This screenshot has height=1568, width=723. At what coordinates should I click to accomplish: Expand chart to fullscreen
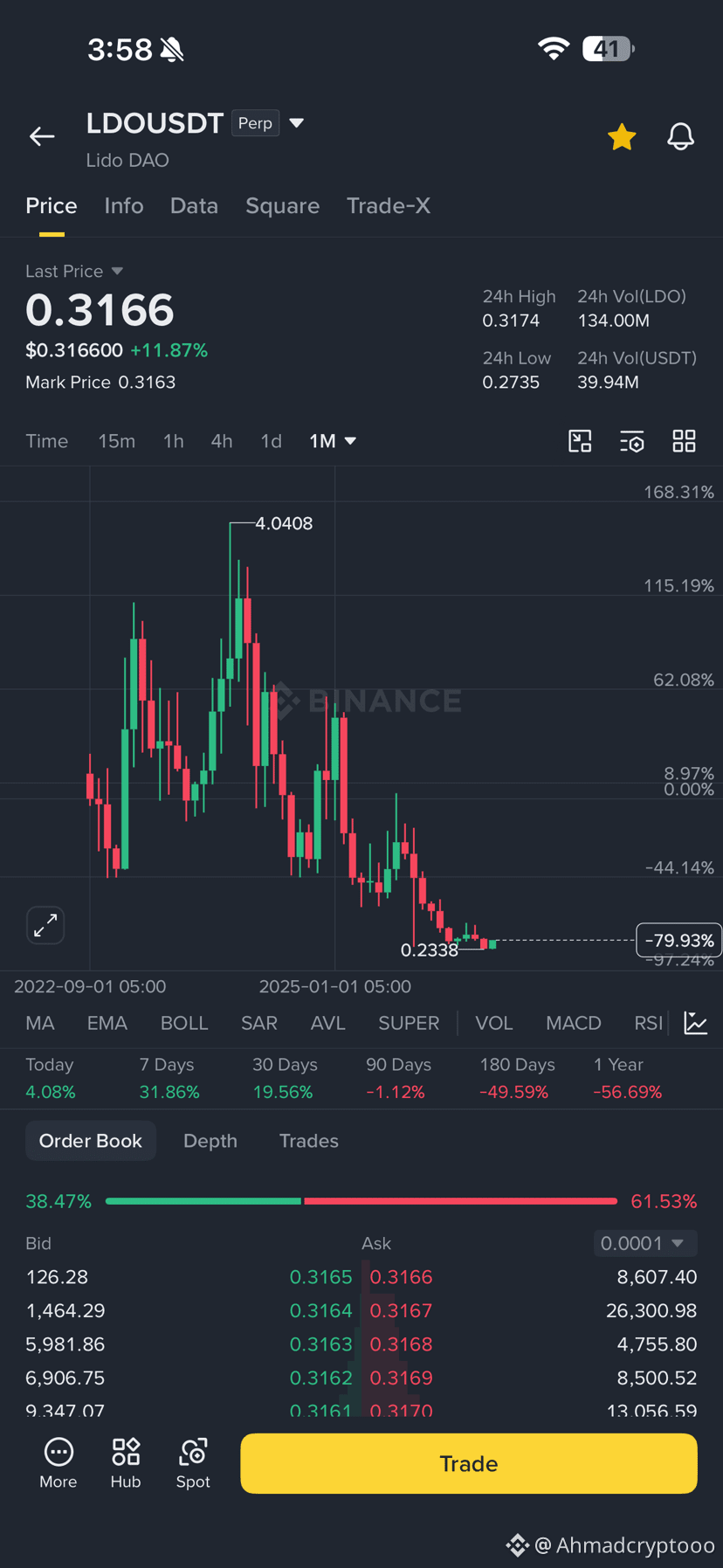tap(45, 925)
